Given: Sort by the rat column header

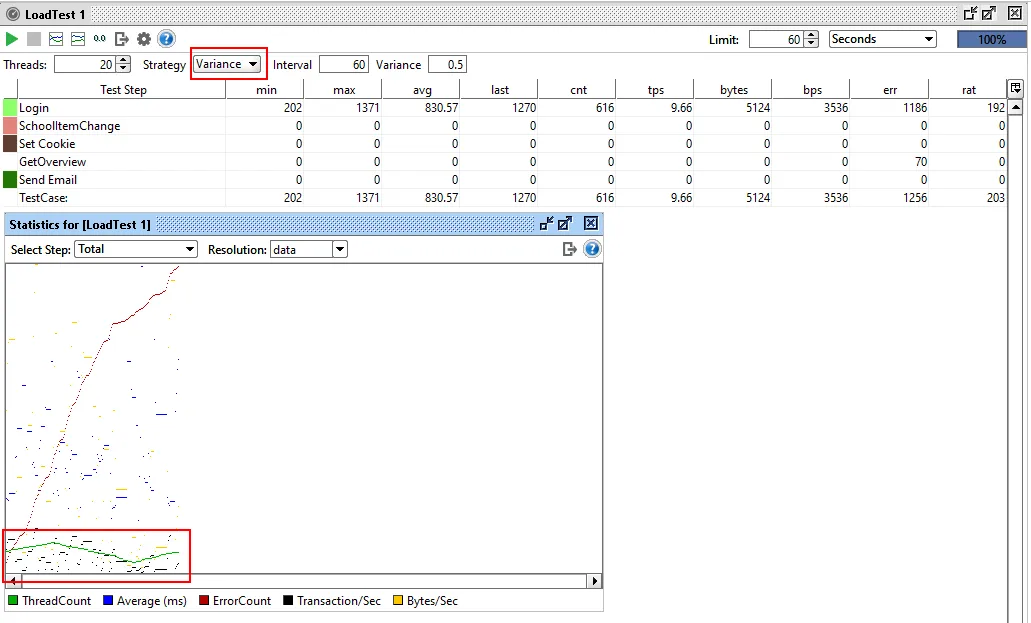Looking at the screenshot, I should click(969, 89).
